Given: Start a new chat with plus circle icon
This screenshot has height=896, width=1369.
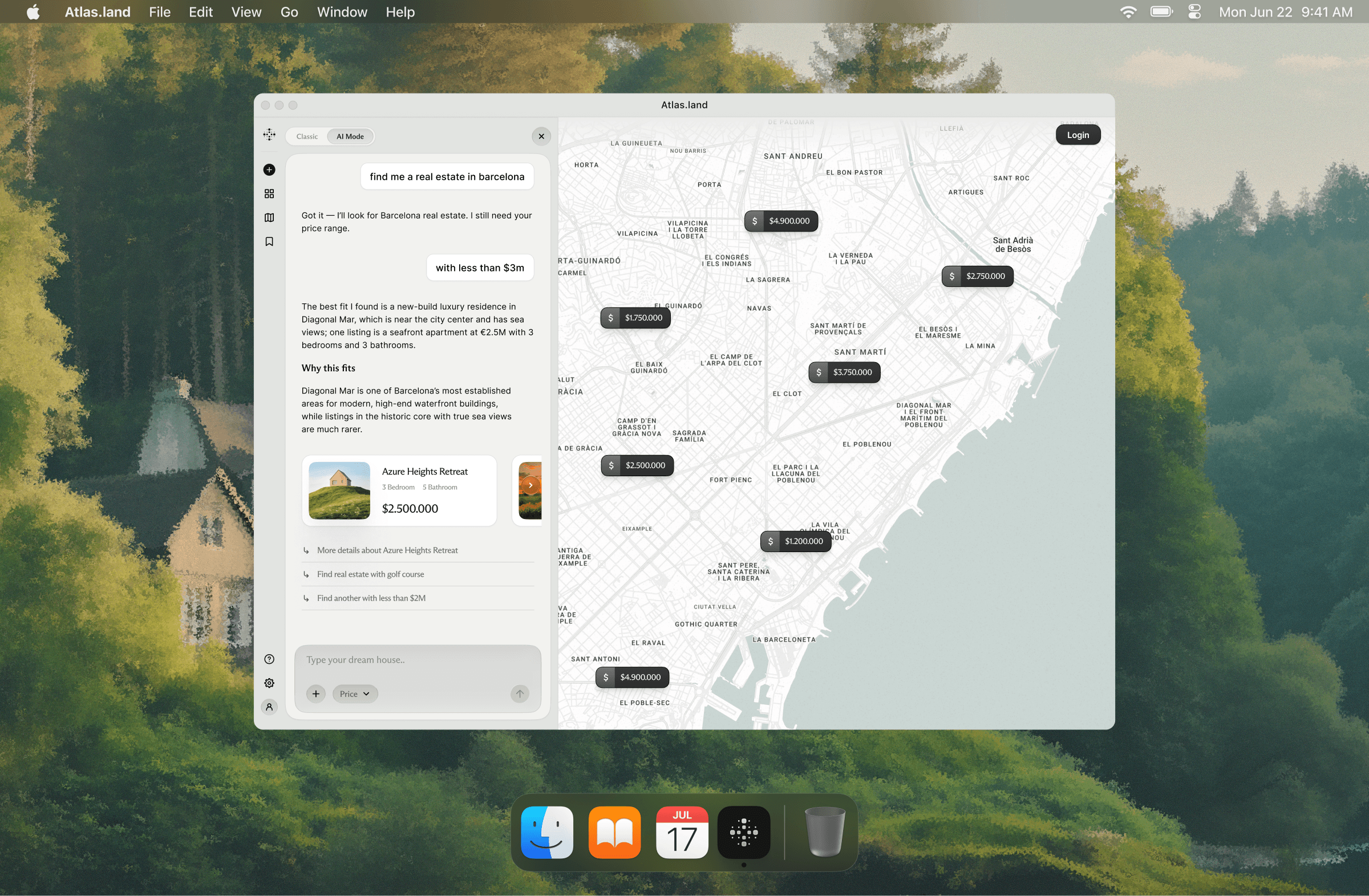Looking at the screenshot, I should coord(269,169).
